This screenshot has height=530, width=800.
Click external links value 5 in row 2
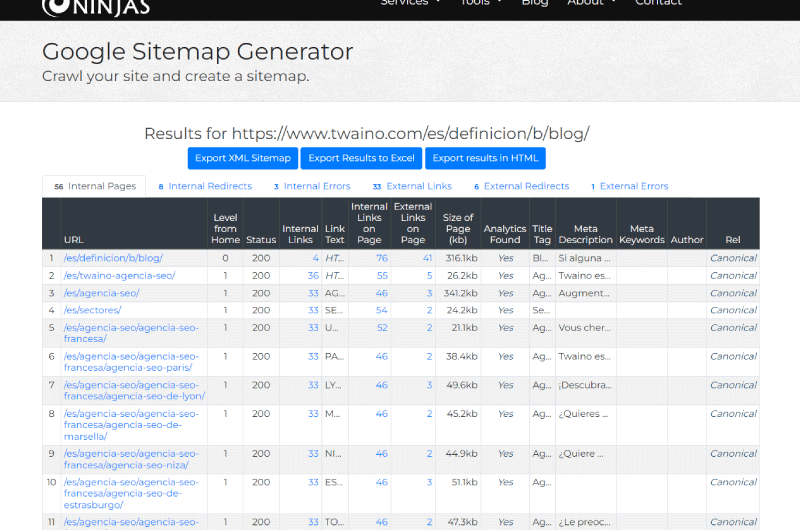click(430, 275)
